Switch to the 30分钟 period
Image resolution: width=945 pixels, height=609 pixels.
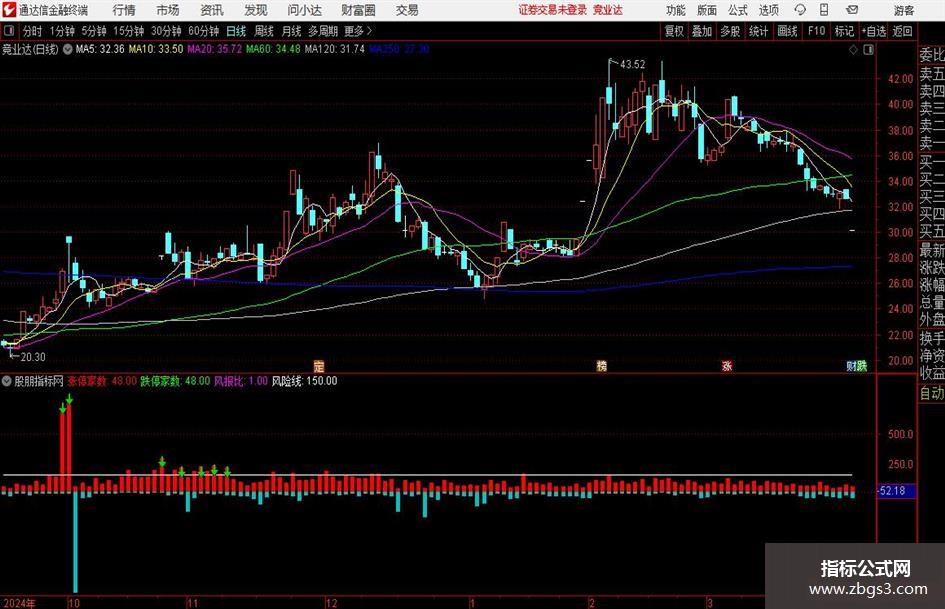166,31
